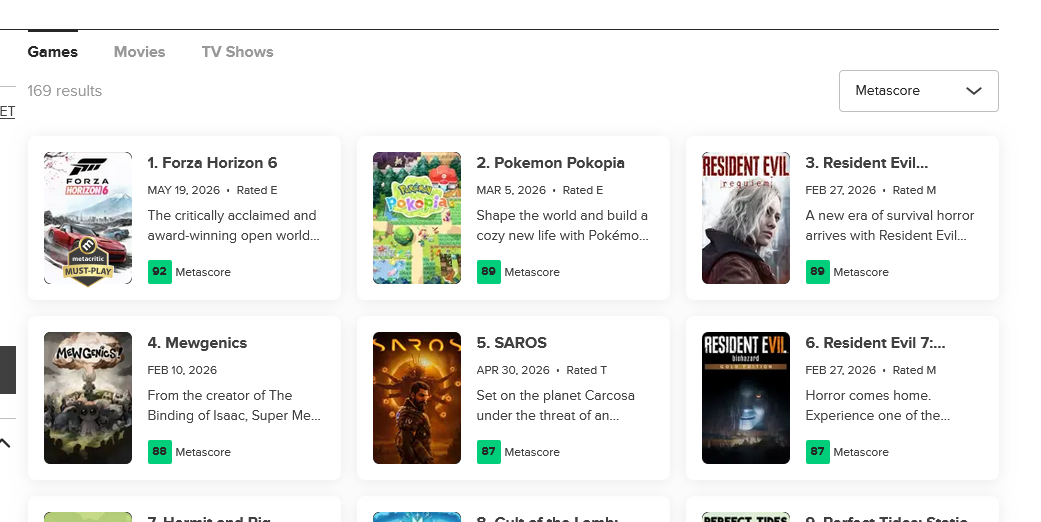Click 'Horror comes home.' description
Viewport: 1041px width, 522px height.
[x=878, y=405]
